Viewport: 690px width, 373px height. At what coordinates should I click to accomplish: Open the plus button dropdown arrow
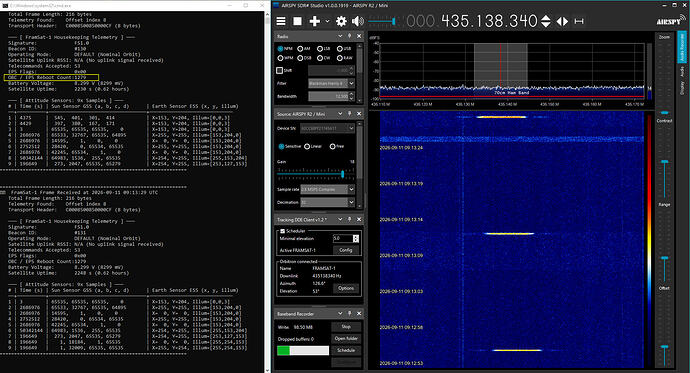327,21
